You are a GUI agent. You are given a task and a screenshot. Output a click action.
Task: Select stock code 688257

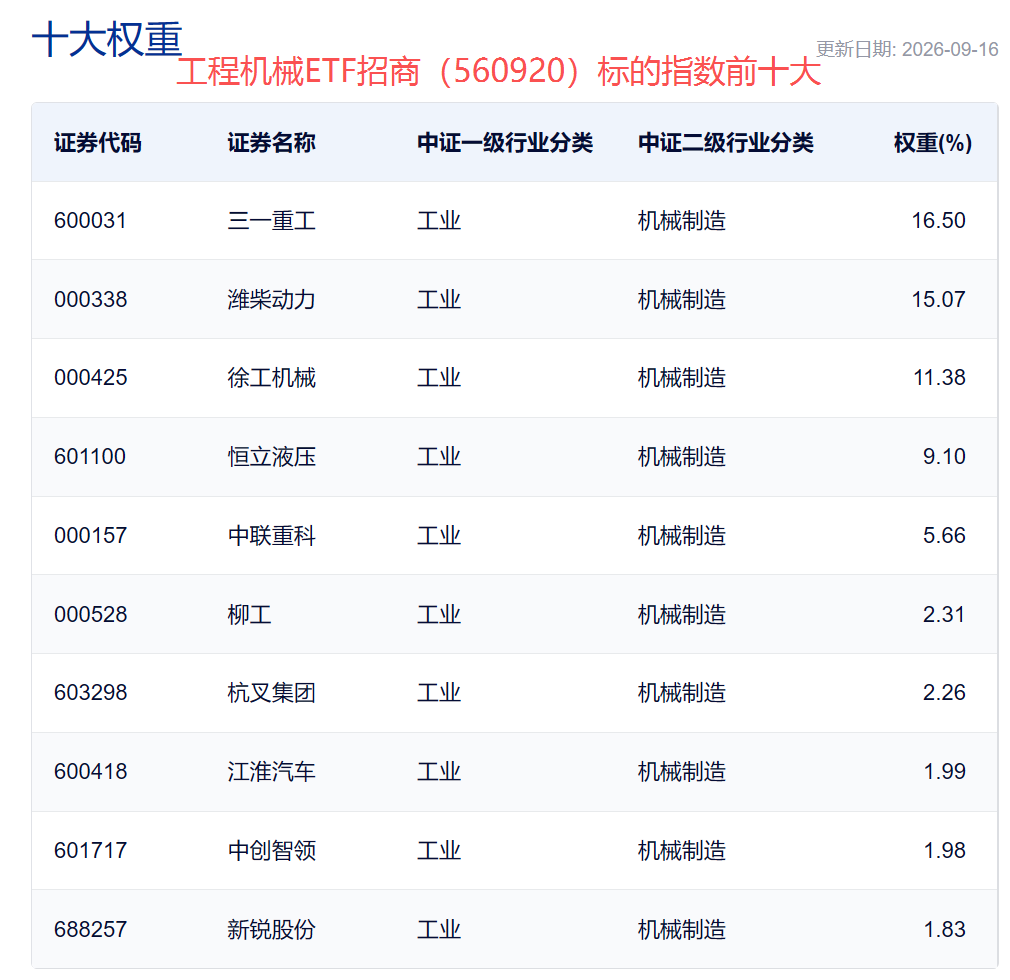(x=91, y=929)
